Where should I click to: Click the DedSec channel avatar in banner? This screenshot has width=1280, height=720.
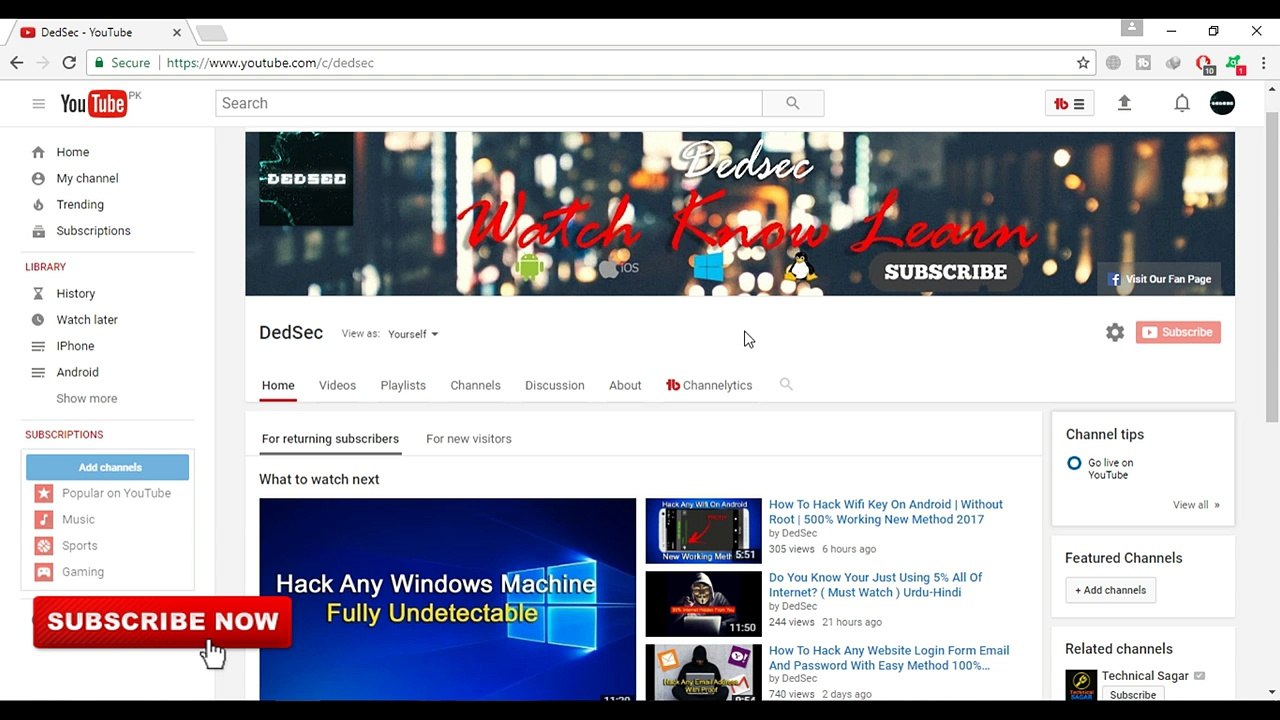[306, 180]
